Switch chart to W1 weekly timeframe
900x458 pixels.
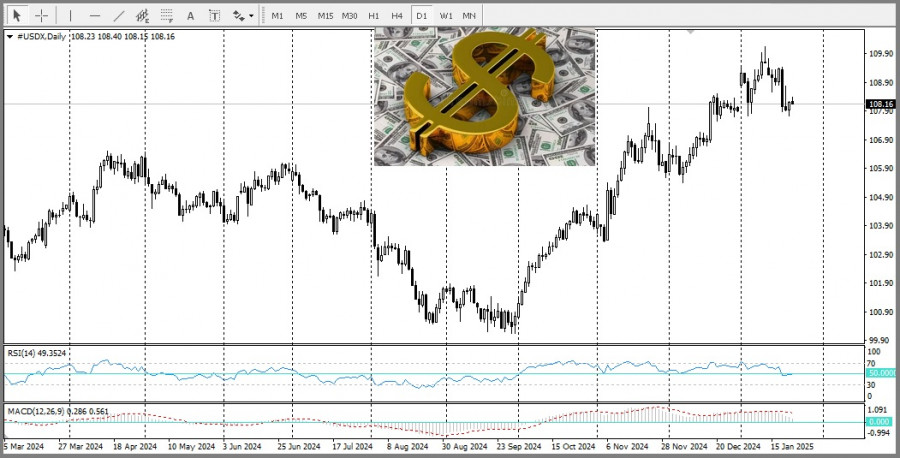click(x=446, y=16)
